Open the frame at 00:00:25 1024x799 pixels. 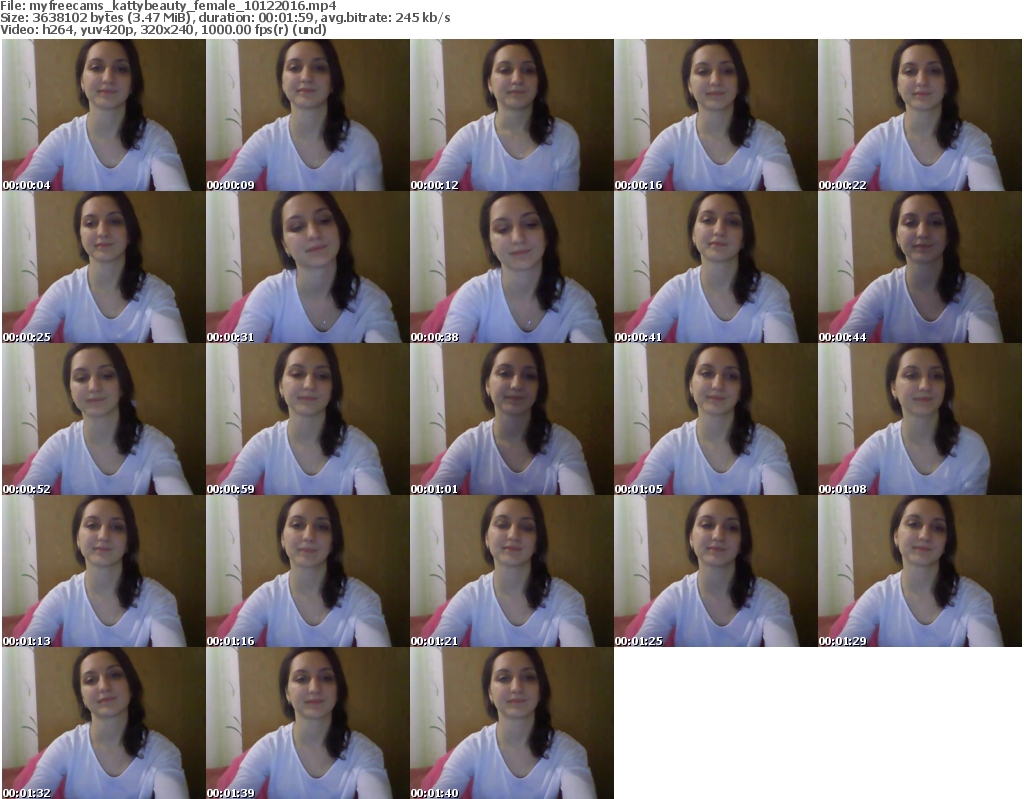coord(104,267)
